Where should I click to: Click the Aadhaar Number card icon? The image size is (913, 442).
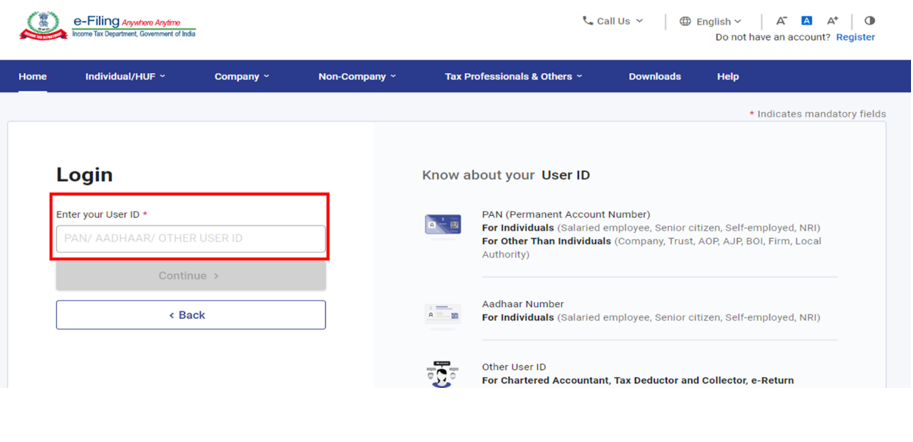pyautogui.click(x=442, y=314)
